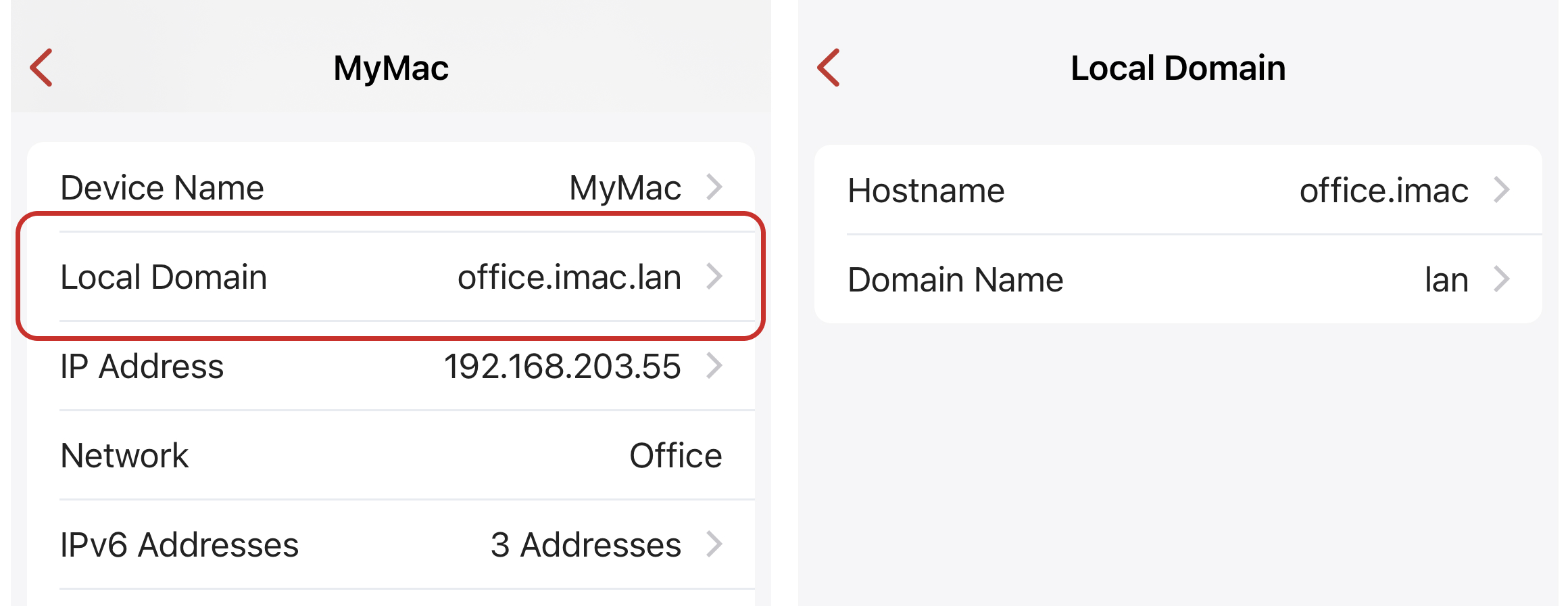This screenshot has height=606, width=1568.
Task: Select the IP Address label
Action: pyautogui.click(x=142, y=367)
